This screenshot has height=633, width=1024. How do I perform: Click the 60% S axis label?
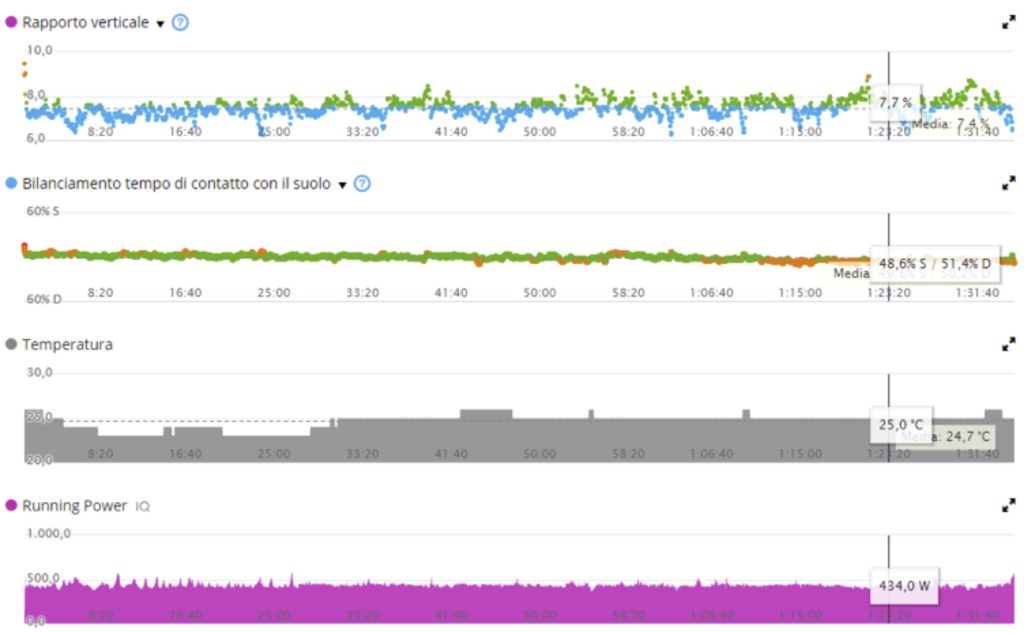[x=42, y=211]
